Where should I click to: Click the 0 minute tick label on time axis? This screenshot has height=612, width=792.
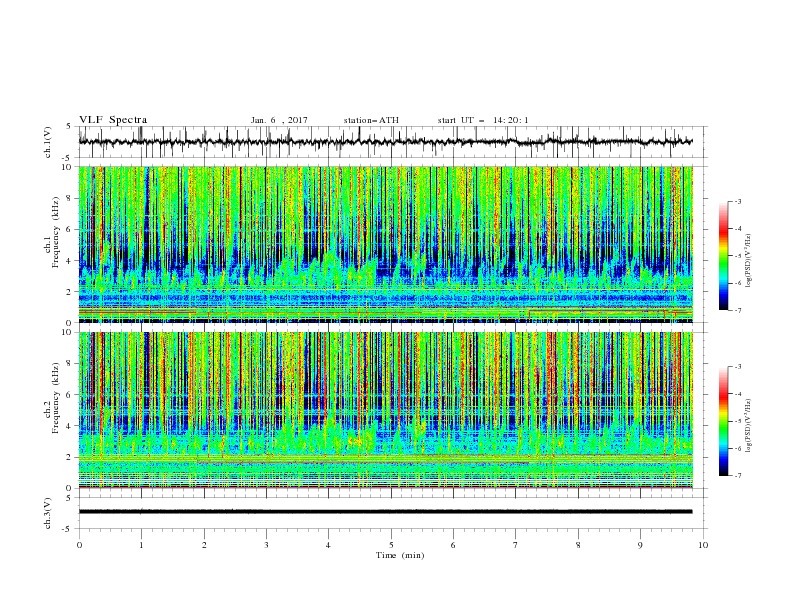click(79, 545)
